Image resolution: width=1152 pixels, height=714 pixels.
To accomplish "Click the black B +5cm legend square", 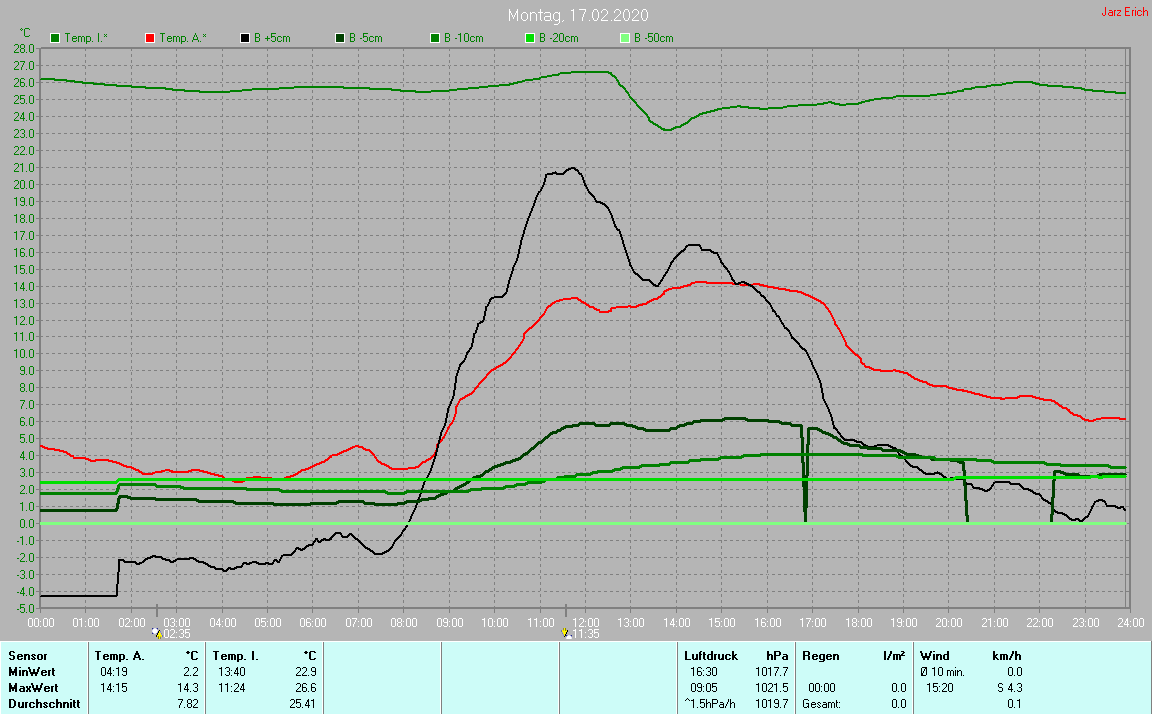I will coord(244,38).
